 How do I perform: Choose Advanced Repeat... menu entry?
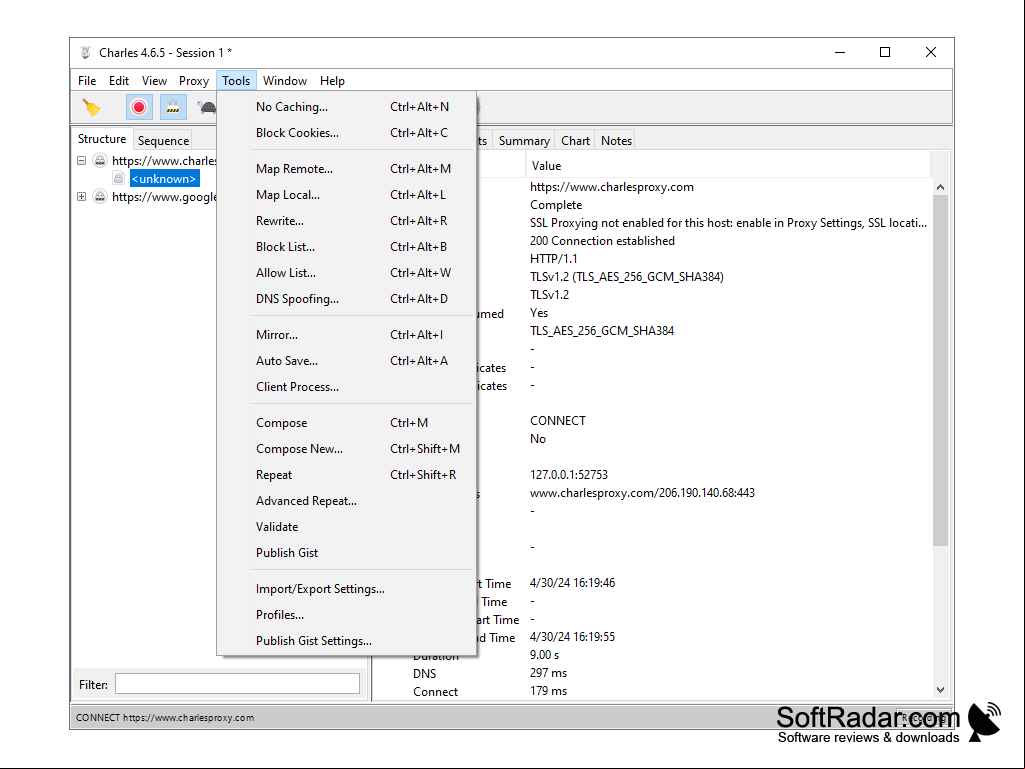click(346, 501)
